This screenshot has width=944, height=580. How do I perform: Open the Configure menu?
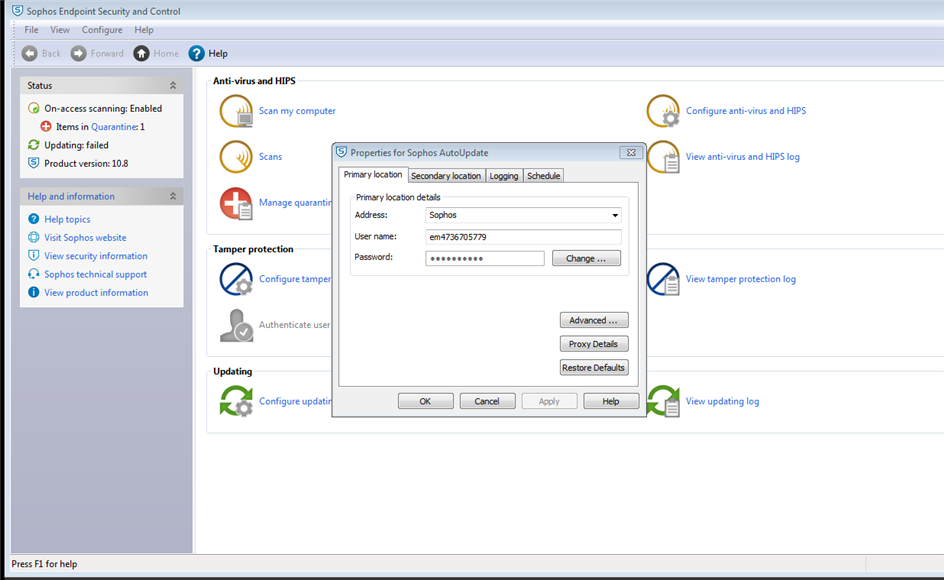[102, 30]
